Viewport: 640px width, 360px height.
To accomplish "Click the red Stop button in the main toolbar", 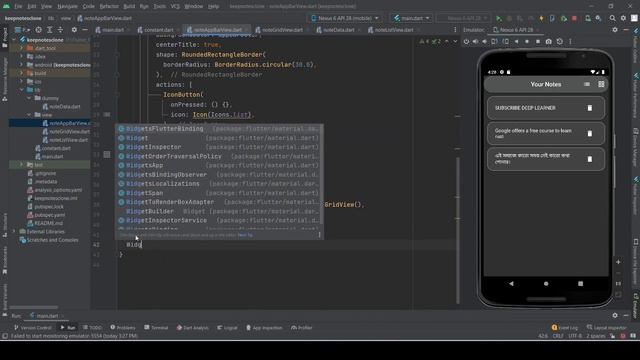I will click(x=574, y=18).
